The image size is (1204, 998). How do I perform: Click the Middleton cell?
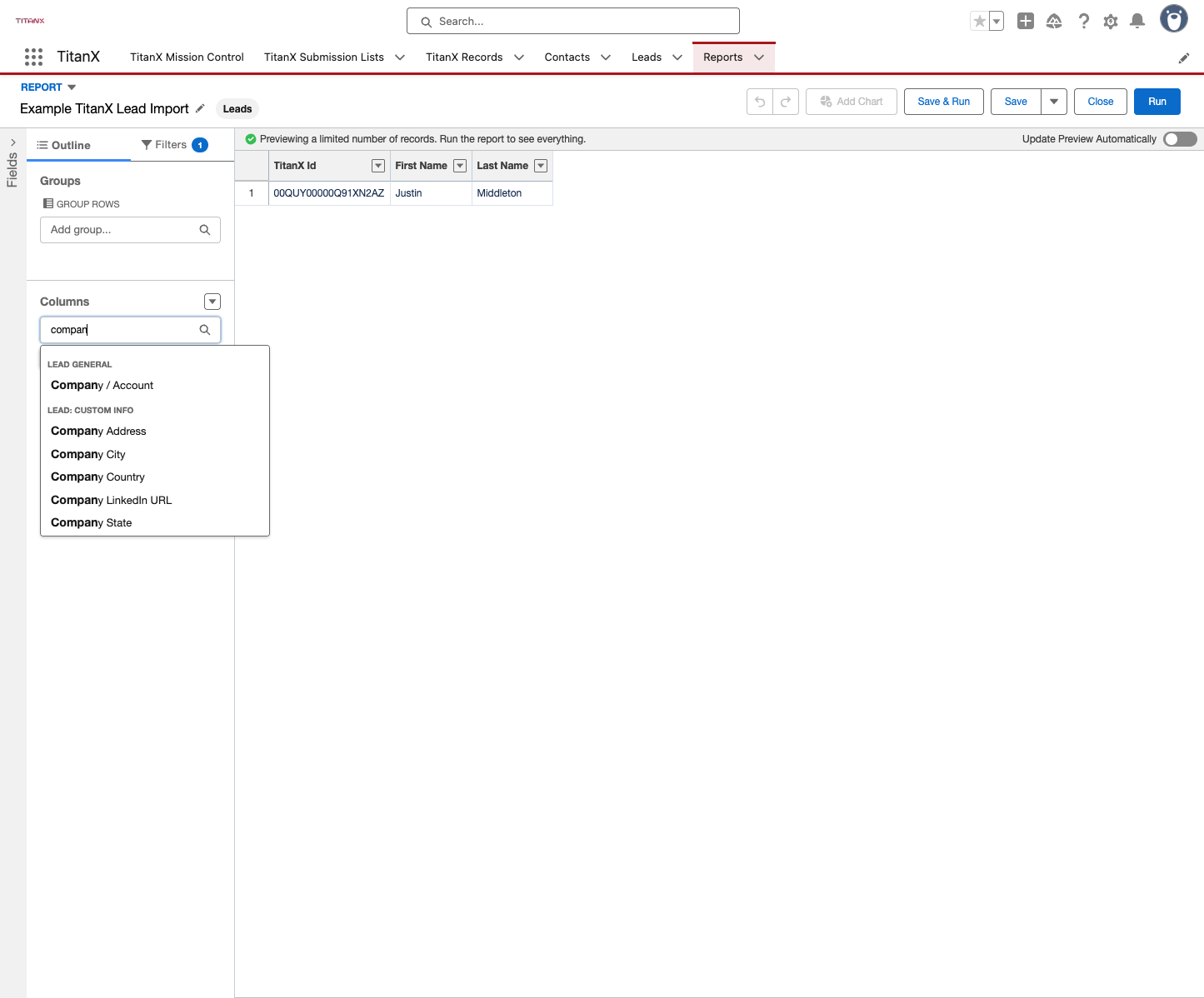[x=512, y=193]
